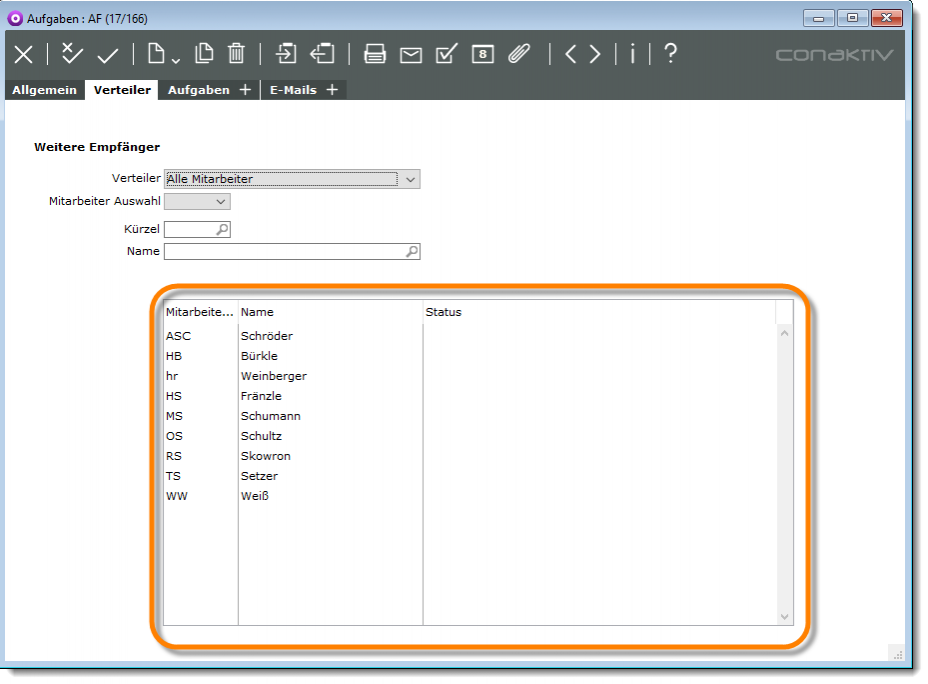Go to next record with right arrow
The width and height of the screenshot is (928, 684).
pyautogui.click(x=596, y=54)
